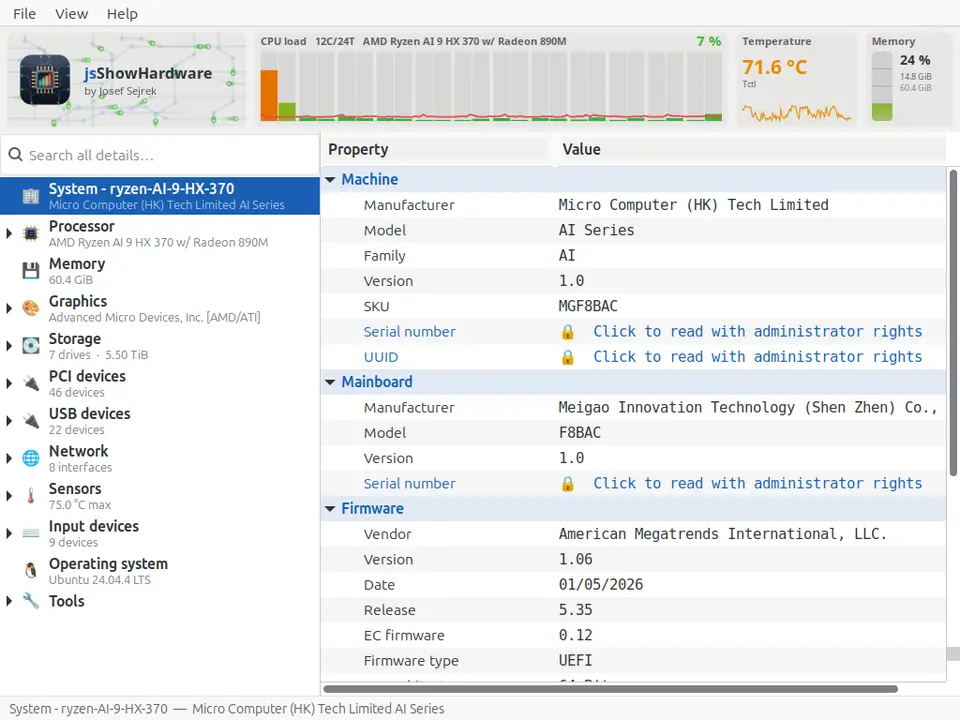The height and width of the screenshot is (720, 960).
Task: Click the Processor chip icon in sidebar
Action: (31, 233)
